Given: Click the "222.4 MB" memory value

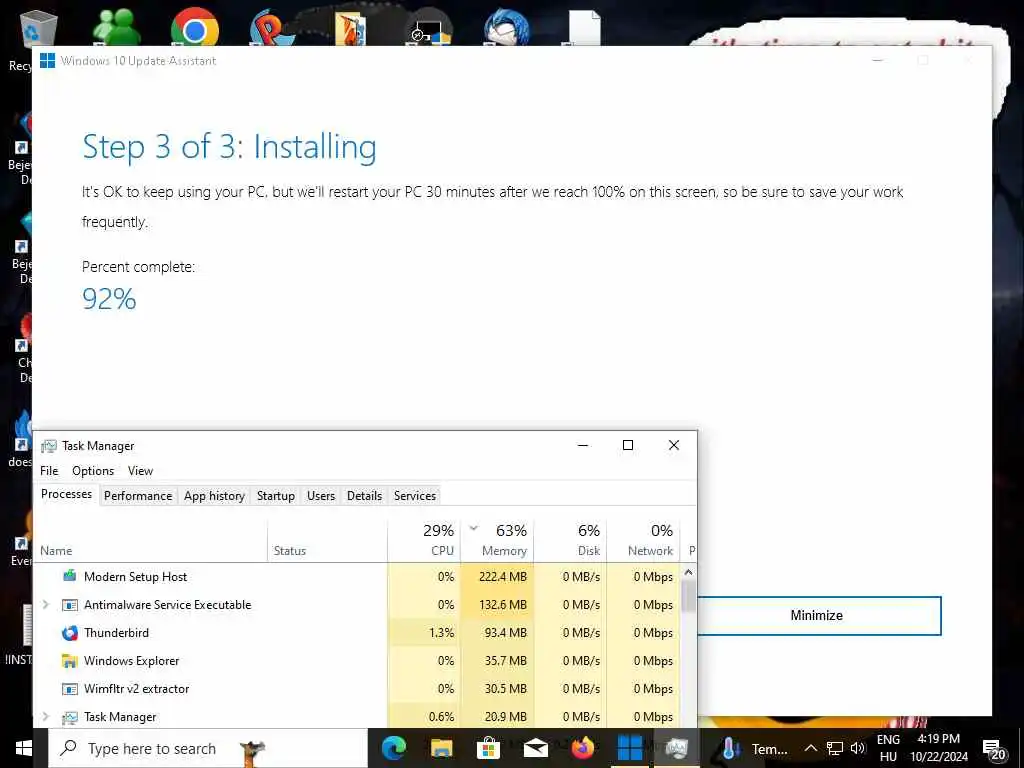Looking at the screenshot, I should click(x=502, y=577).
